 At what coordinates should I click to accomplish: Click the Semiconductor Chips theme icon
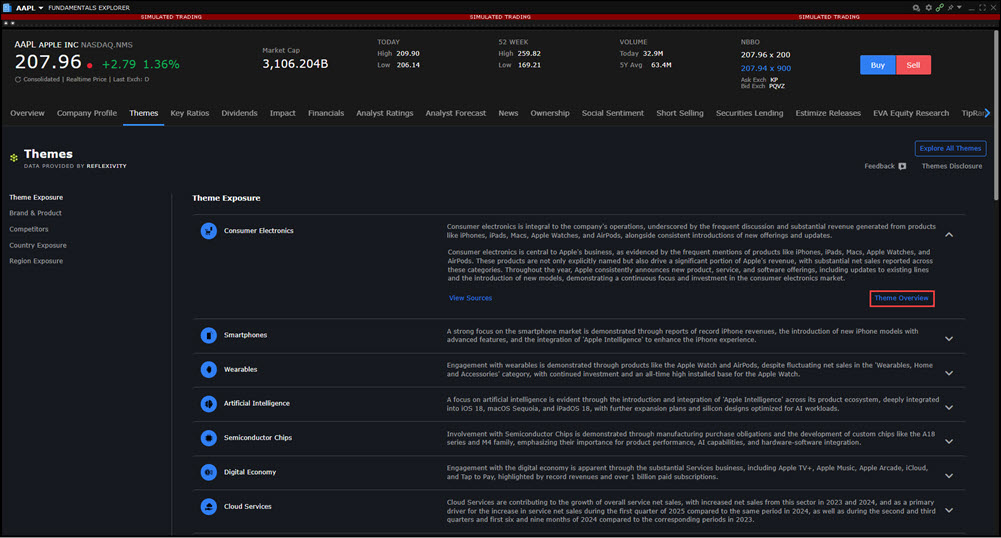click(x=209, y=438)
